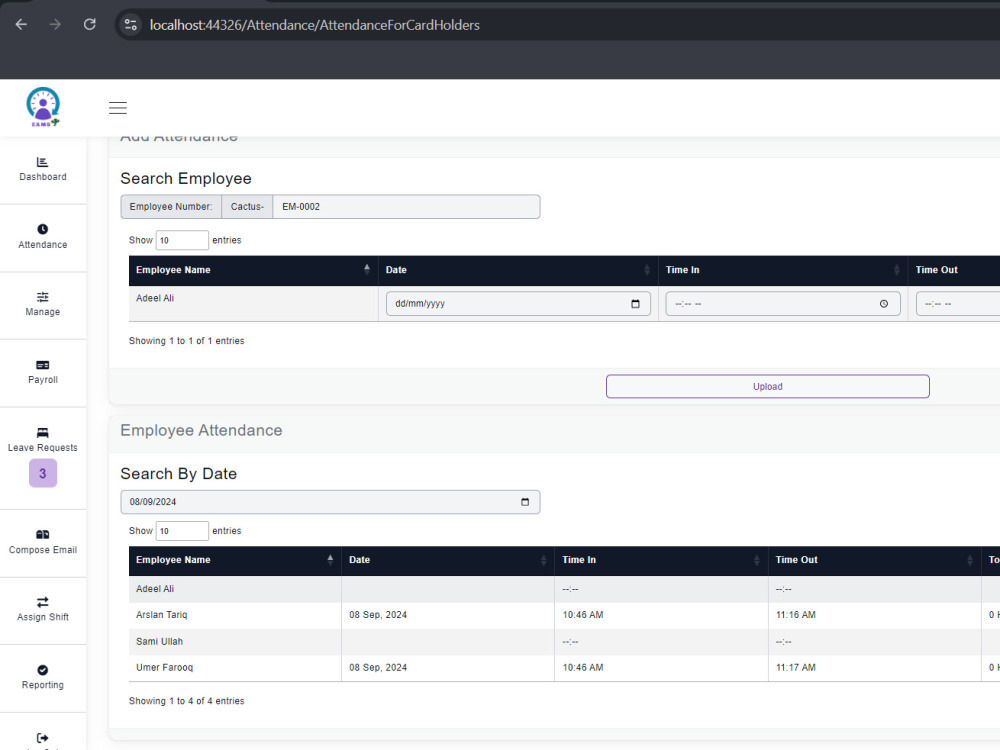Click the Time Out header in Search Employee table
This screenshot has height=750, width=1000.
click(x=936, y=270)
